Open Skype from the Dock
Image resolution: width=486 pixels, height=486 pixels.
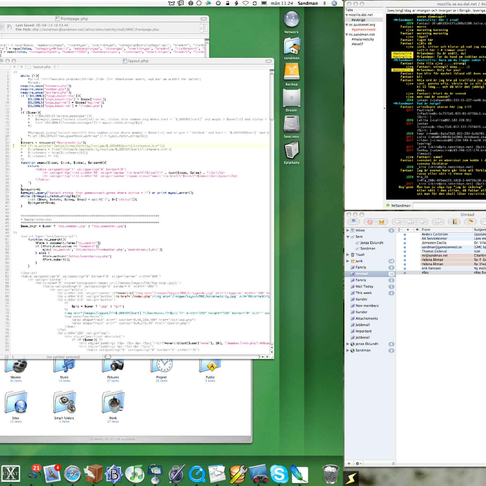coord(279,474)
